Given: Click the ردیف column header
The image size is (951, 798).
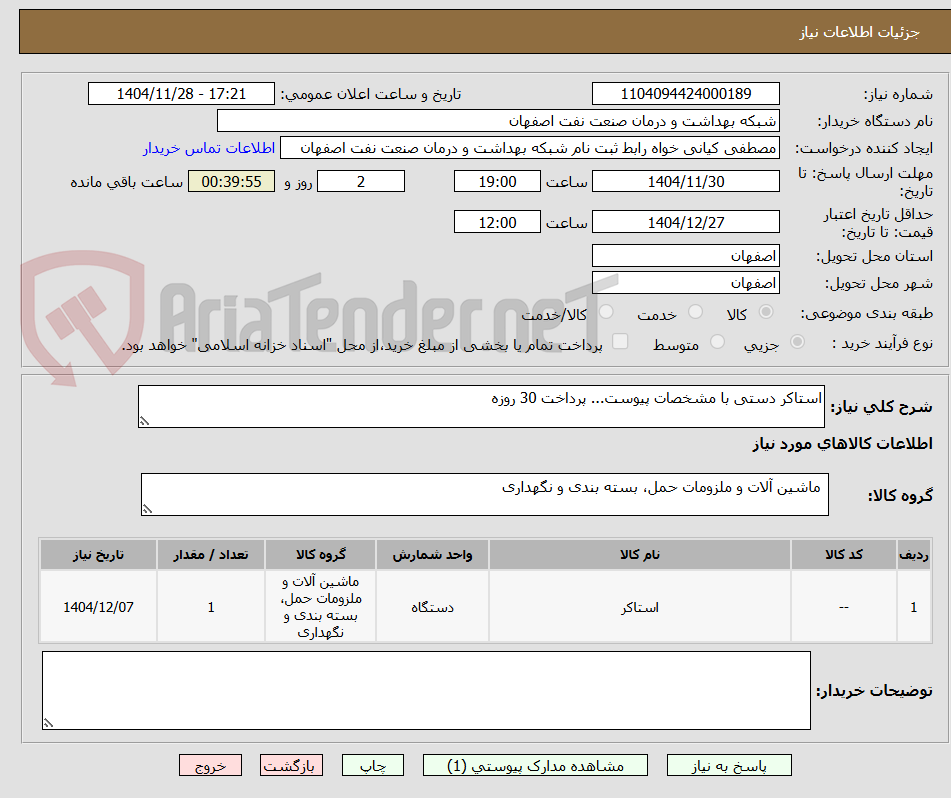Looking at the screenshot, I should coord(913,555).
